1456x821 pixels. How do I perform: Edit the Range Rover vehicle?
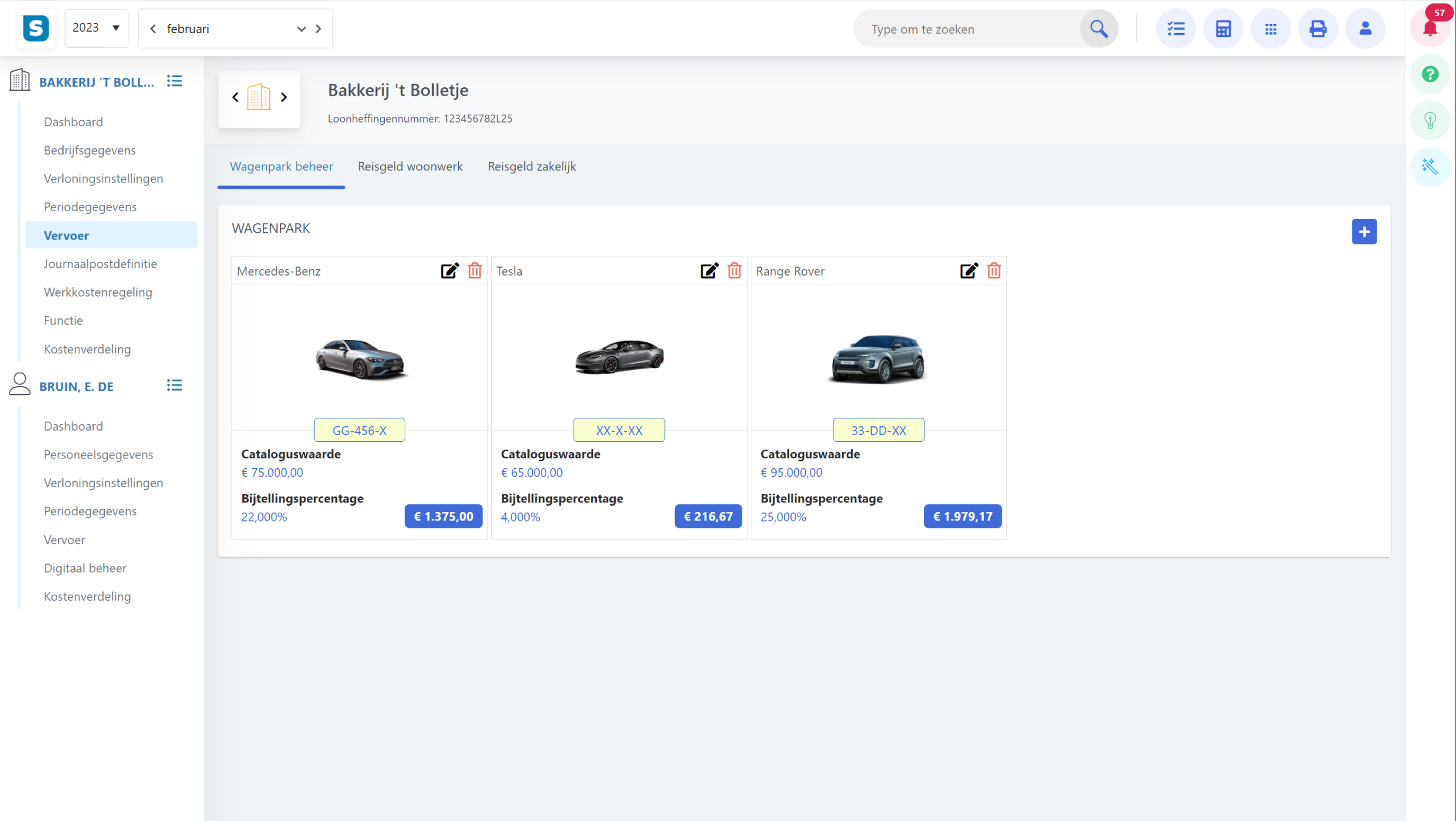click(969, 271)
